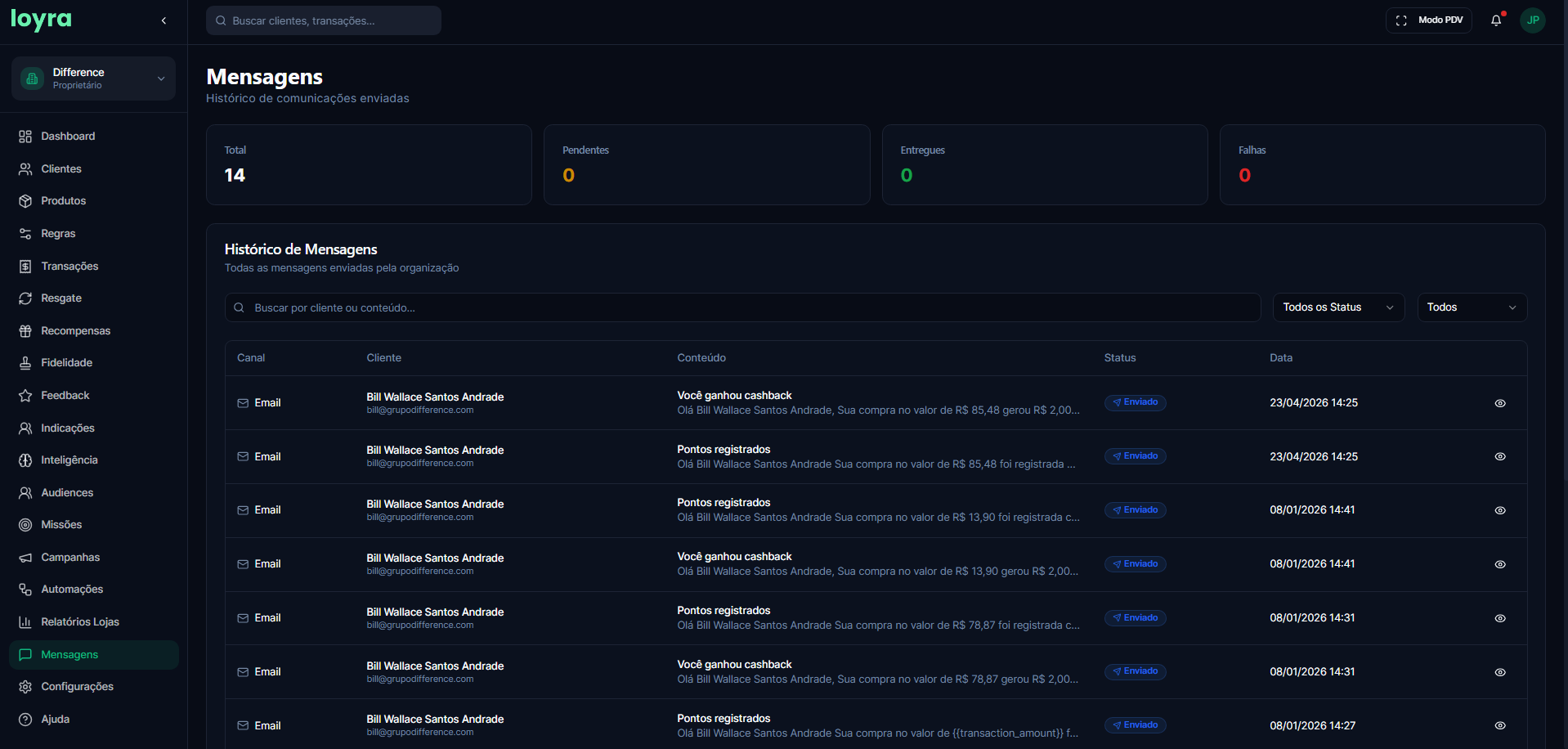Click the Feedback star icon
The height and width of the screenshot is (749, 1568).
tap(25, 396)
